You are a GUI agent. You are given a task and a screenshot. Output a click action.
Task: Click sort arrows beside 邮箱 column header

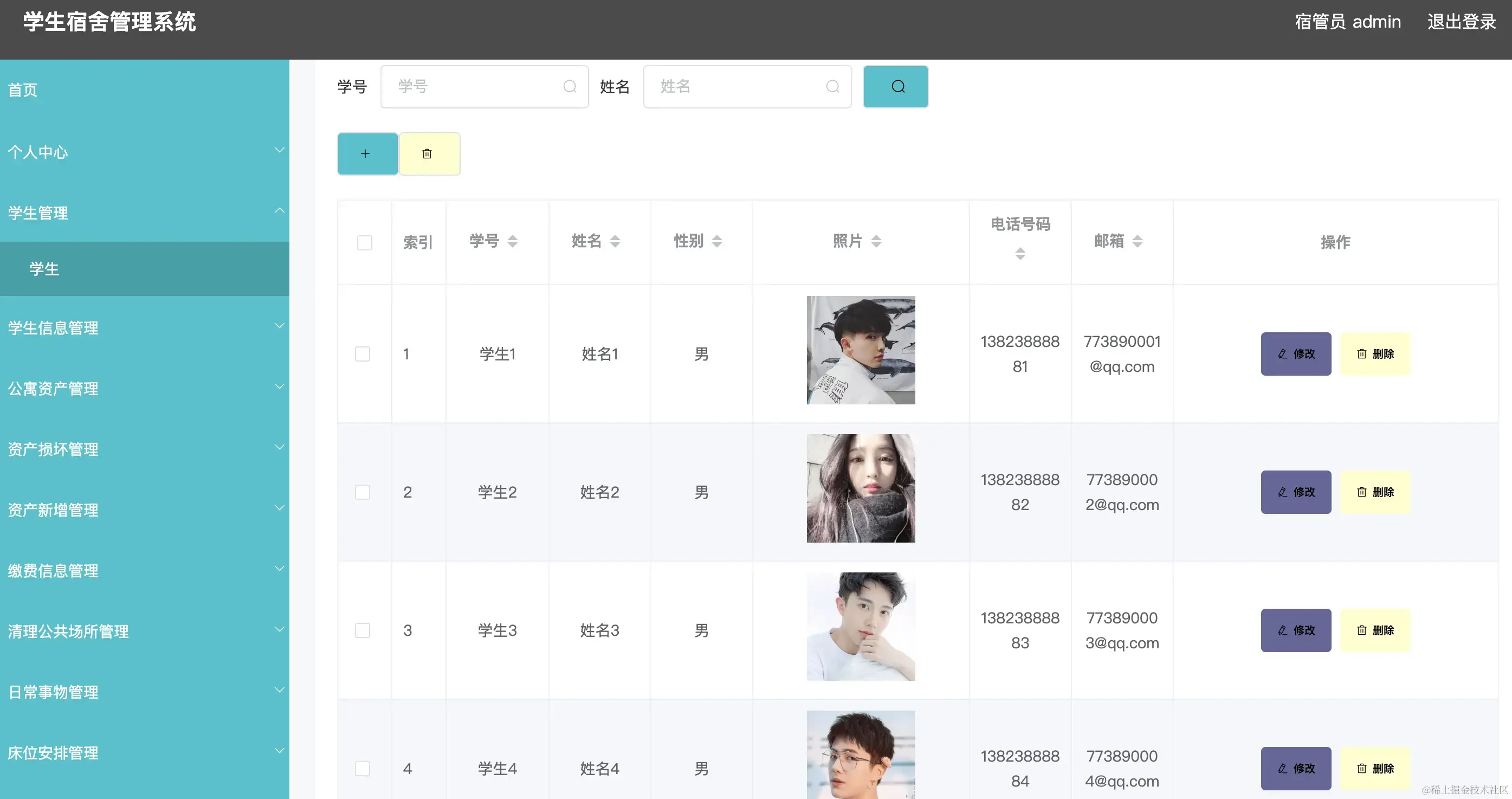1137,241
